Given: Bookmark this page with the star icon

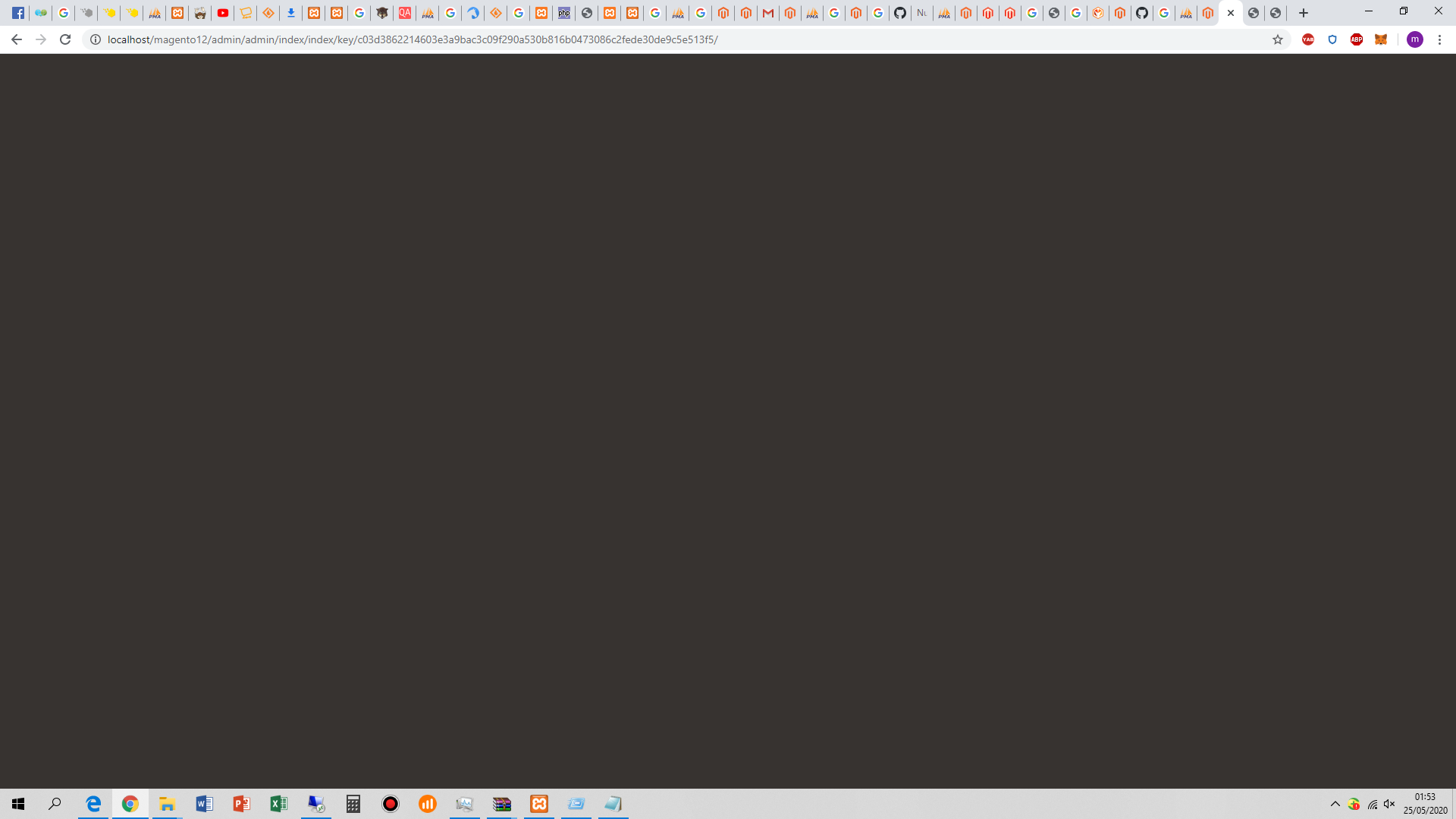Looking at the screenshot, I should (x=1278, y=39).
